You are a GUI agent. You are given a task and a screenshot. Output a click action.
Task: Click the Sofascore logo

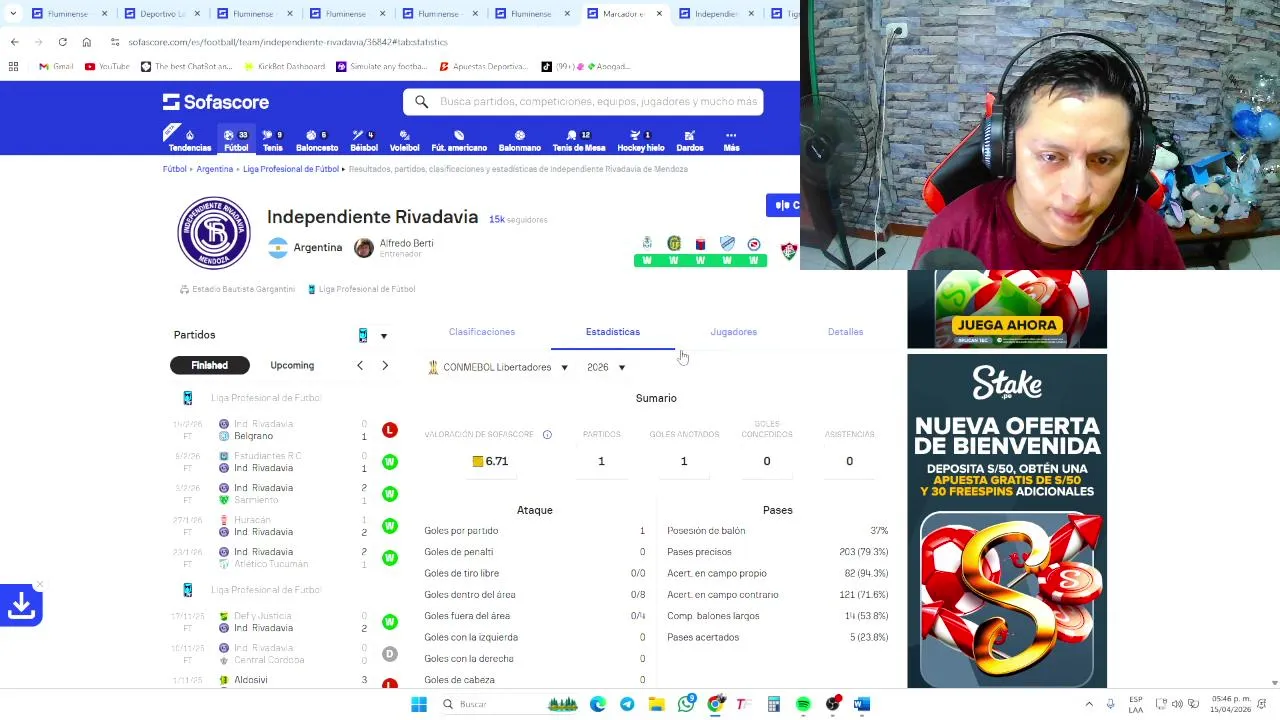point(216,102)
